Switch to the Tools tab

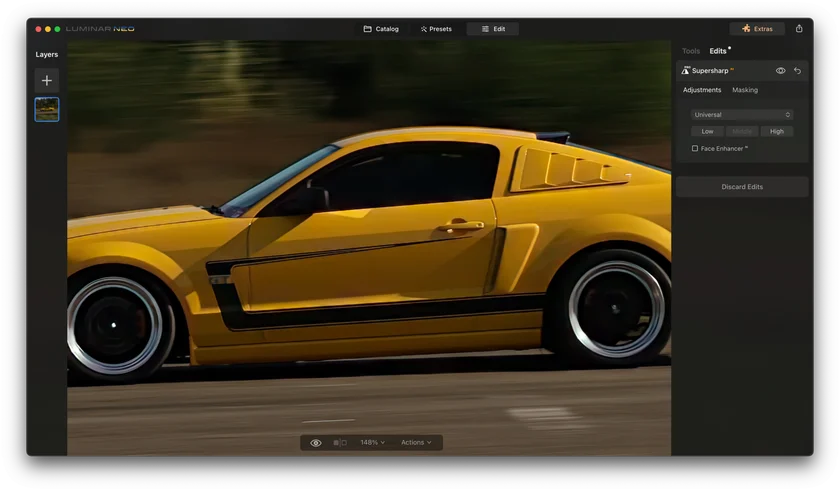coord(691,51)
